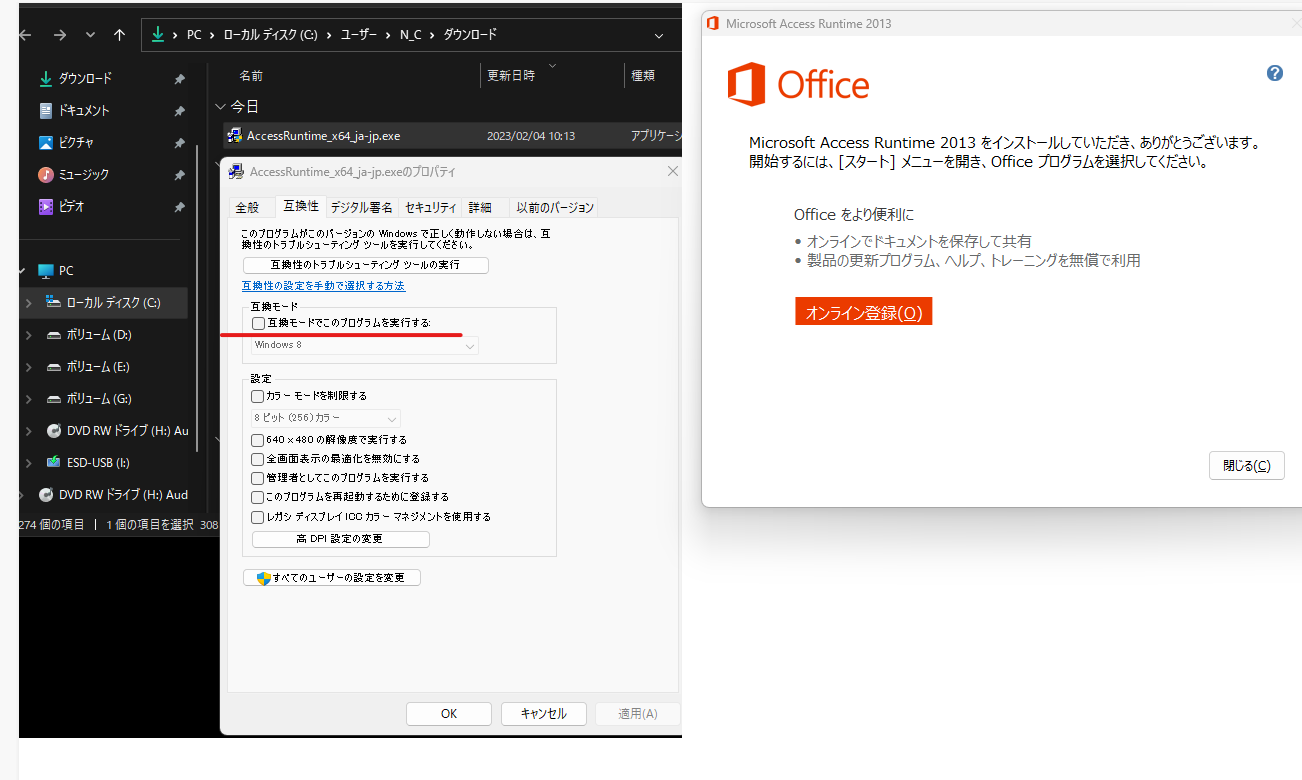Switch to the 以前のバージョン tab
This screenshot has width=1302, height=780.
click(555, 208)
